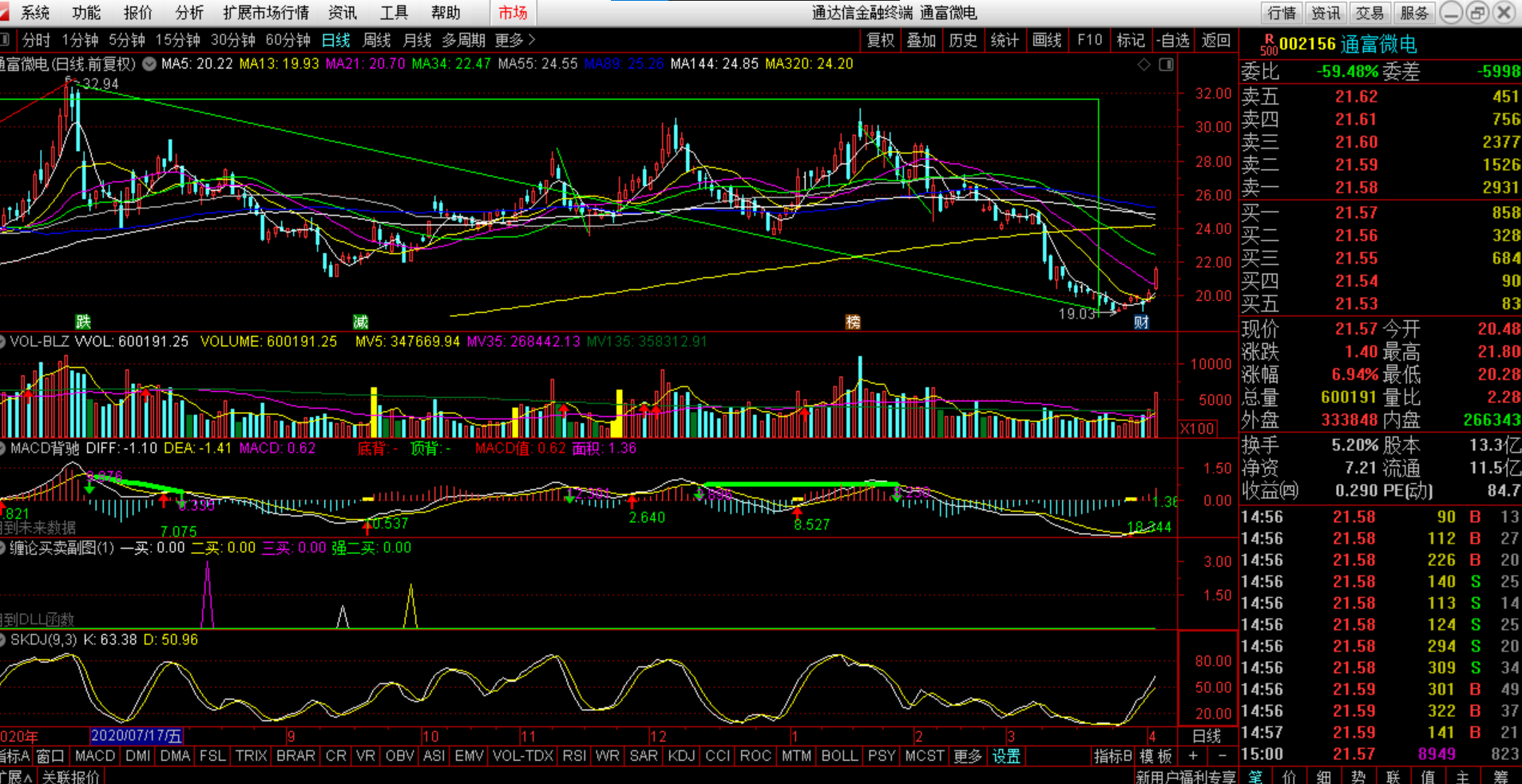Click the plus zoom-in button
Image resolution: width=1522 pixels, height=784 pixels.
point(1193,755)
